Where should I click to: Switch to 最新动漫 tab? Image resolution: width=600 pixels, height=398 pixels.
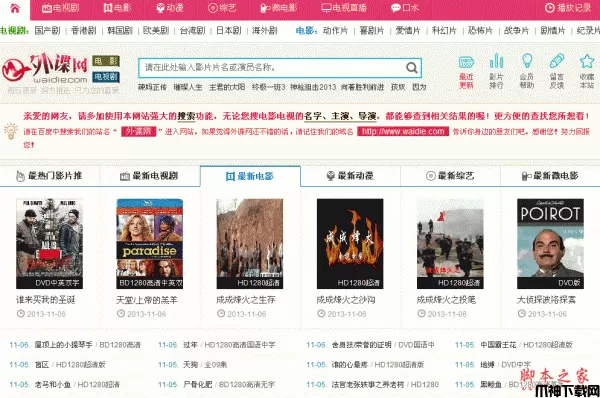[350, 176]
